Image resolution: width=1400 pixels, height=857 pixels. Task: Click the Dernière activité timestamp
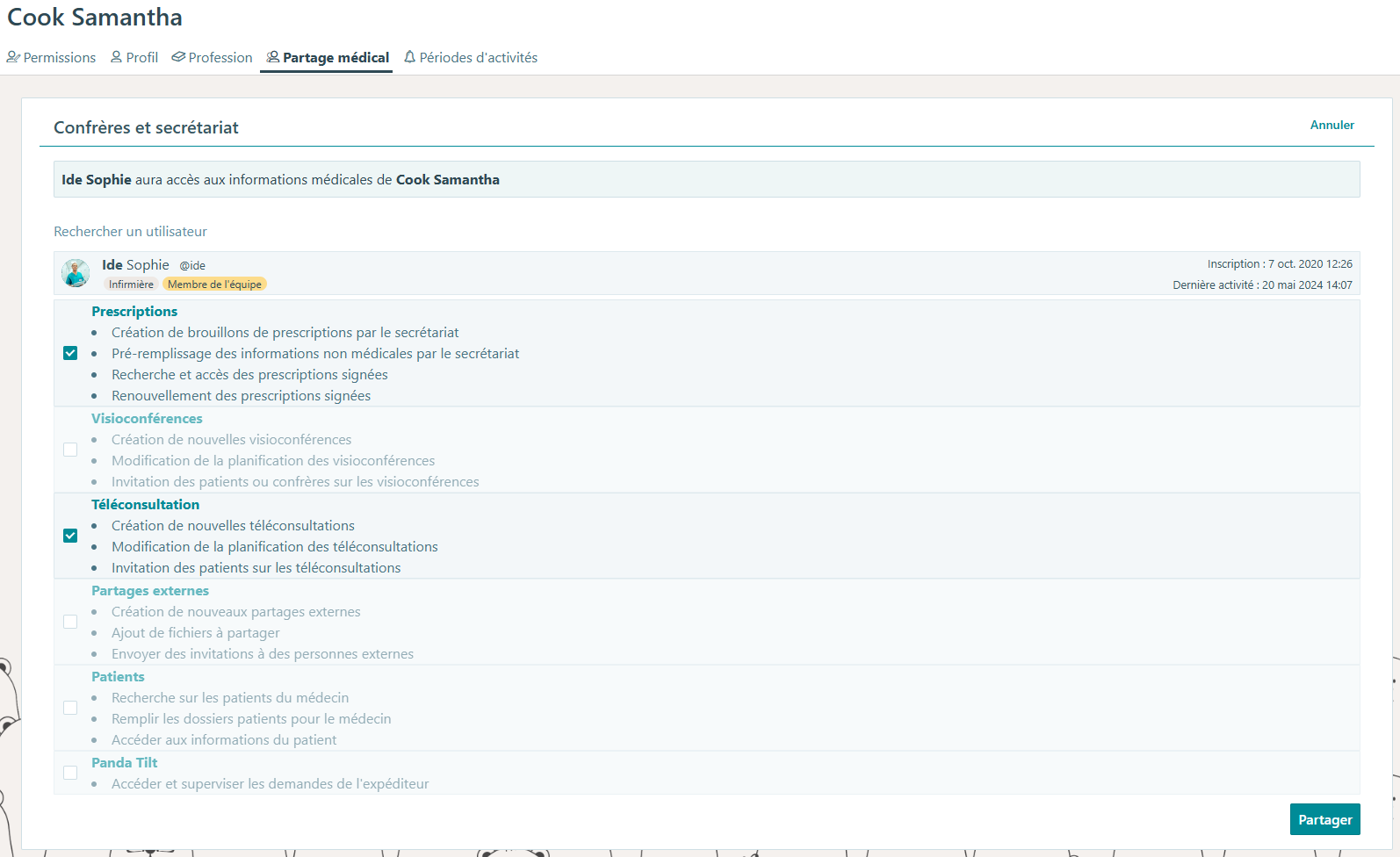click(x=1262, y=285)
